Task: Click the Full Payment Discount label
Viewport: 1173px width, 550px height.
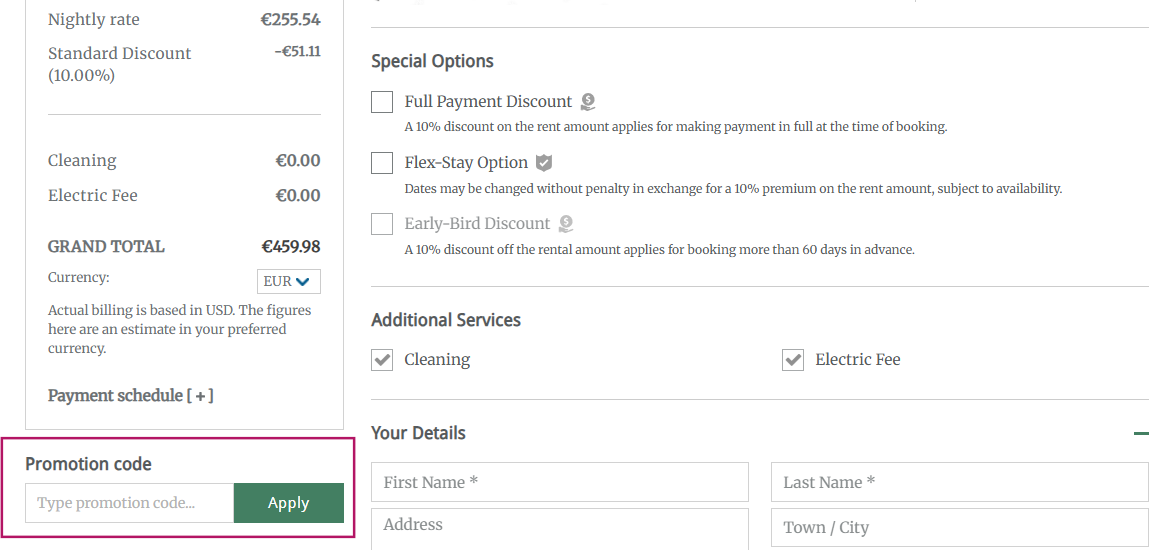Action: (488, 101)
